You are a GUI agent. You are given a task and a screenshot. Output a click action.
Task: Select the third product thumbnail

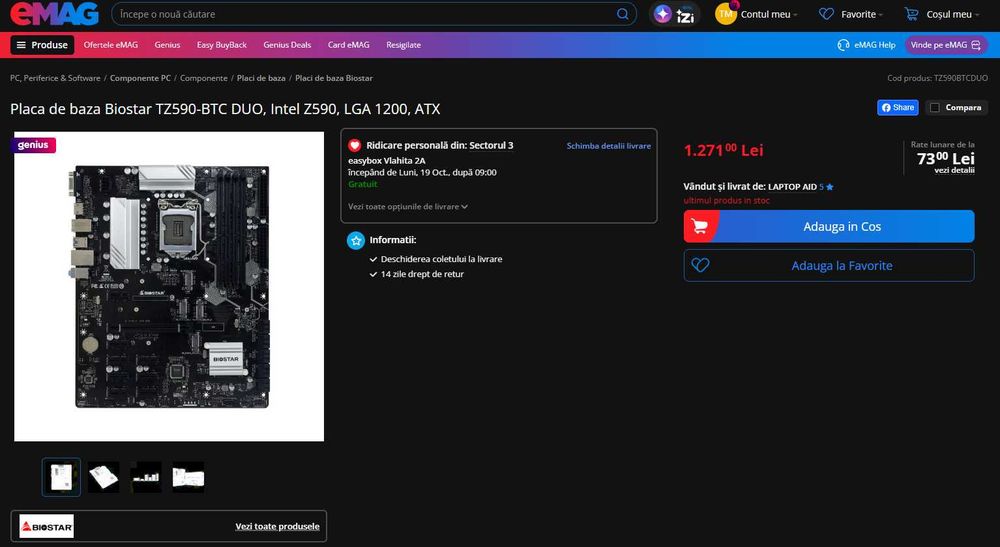tap(145, 477)
